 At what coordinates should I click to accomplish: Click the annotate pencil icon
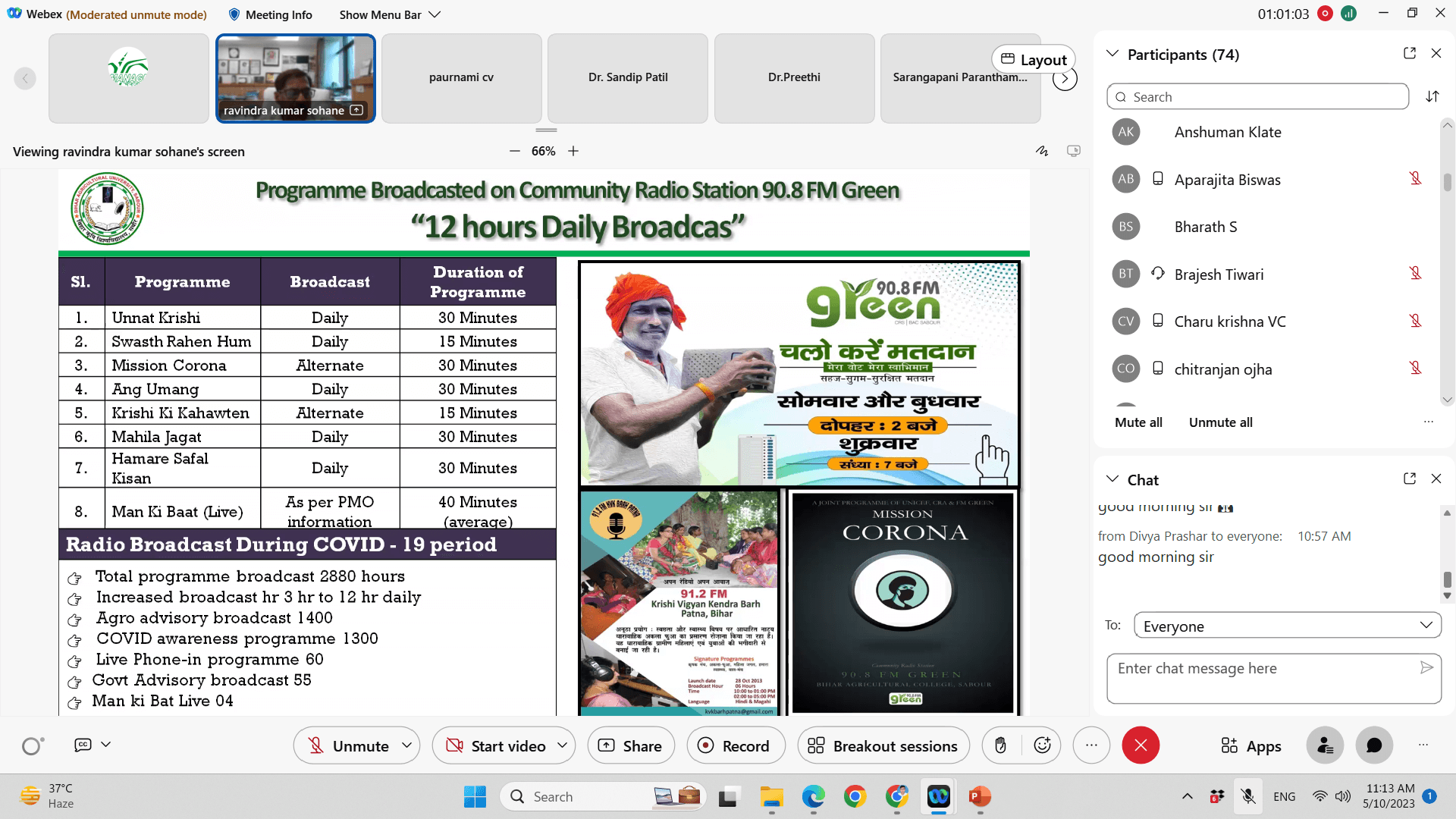click(1042, 151)
